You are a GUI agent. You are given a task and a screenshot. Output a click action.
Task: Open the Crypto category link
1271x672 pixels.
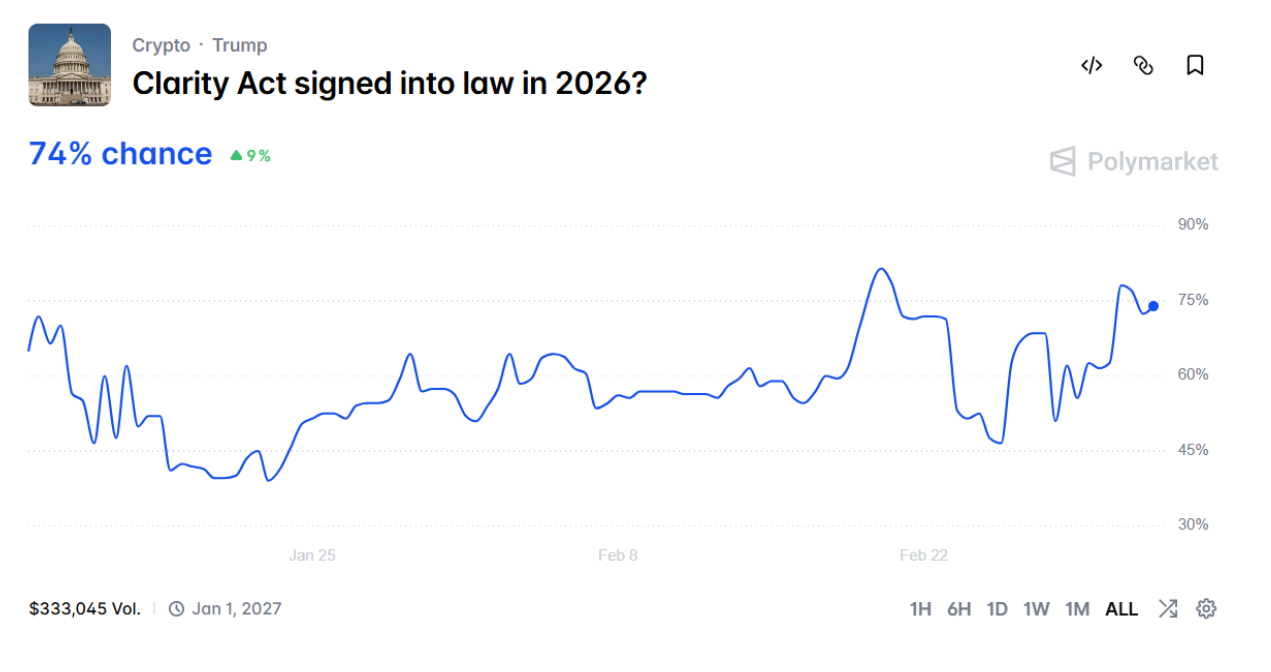click(161, 45)
